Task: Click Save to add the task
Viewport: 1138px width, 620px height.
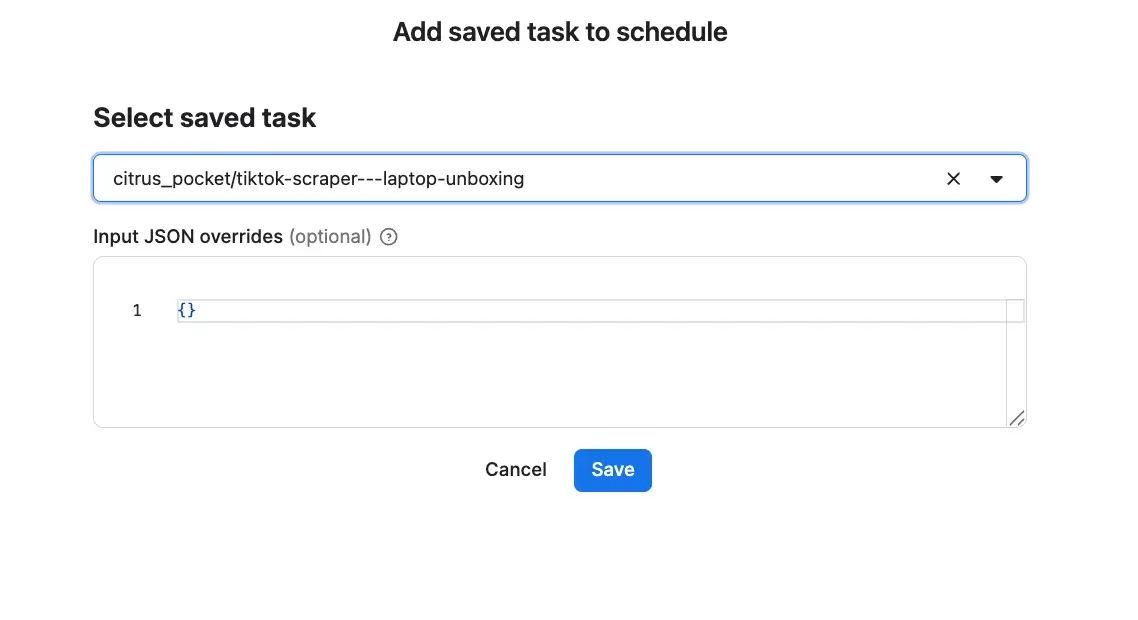Action: point(613,470)
